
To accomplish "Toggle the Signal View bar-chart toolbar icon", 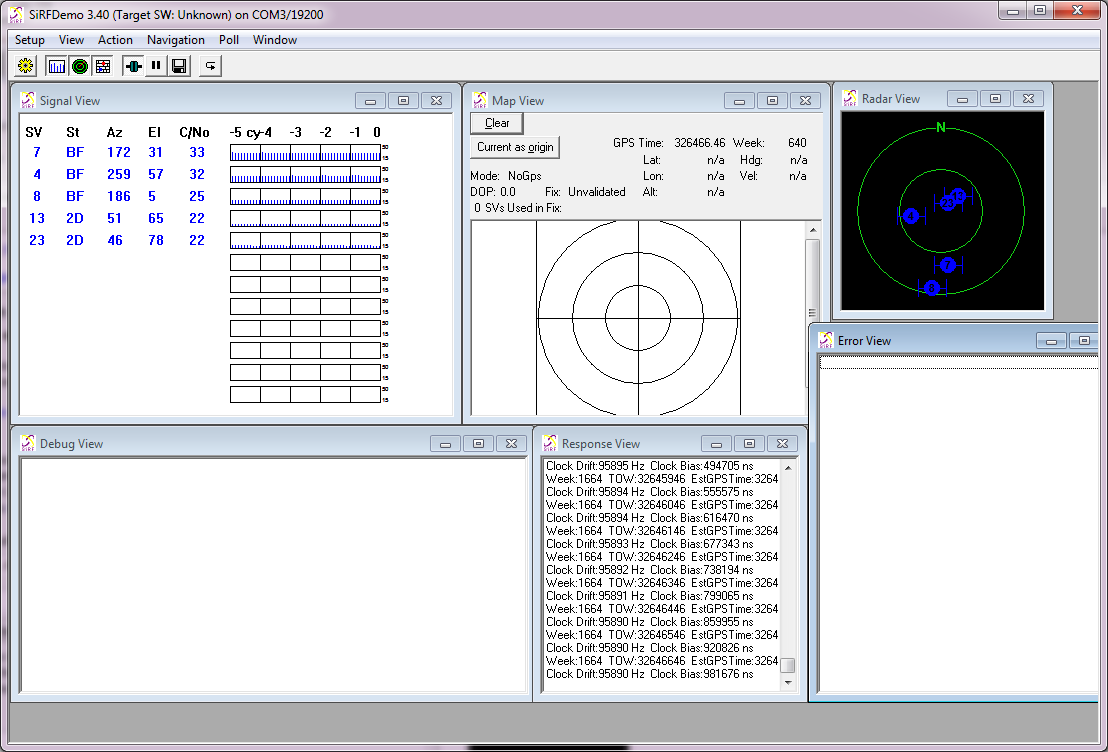I will 57,66.
